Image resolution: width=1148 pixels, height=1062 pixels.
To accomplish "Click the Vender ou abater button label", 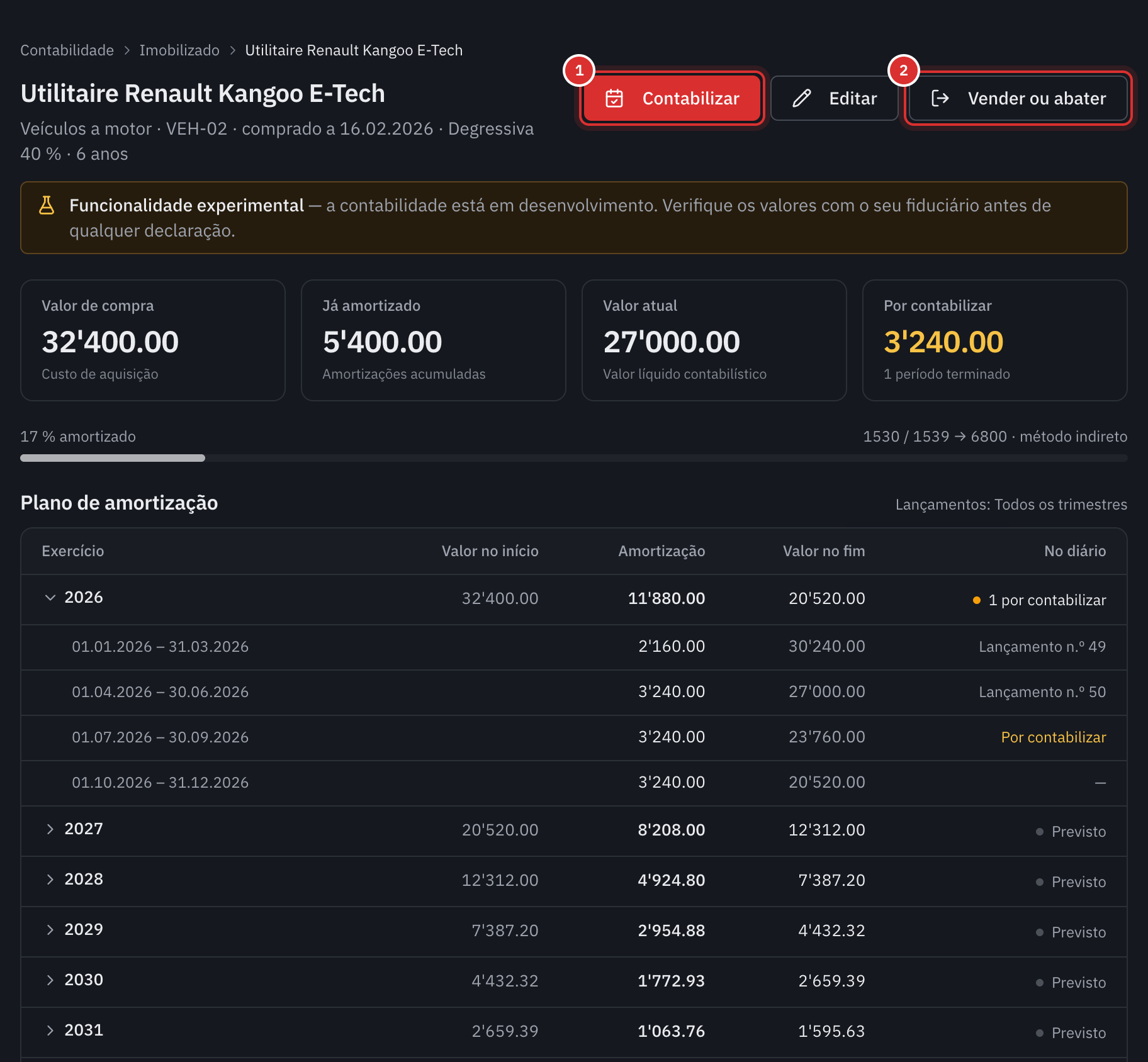I will [x=1037, y=98].
